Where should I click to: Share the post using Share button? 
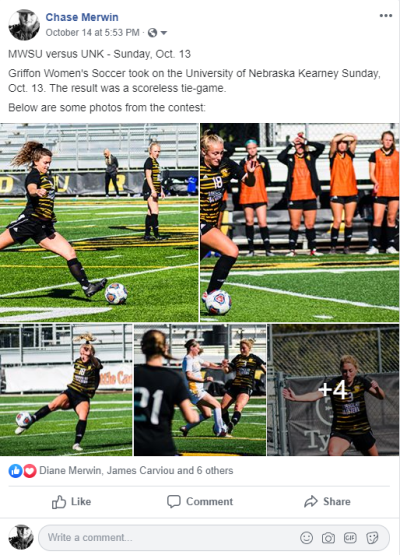pyautogui.click(x=327, y=502)
